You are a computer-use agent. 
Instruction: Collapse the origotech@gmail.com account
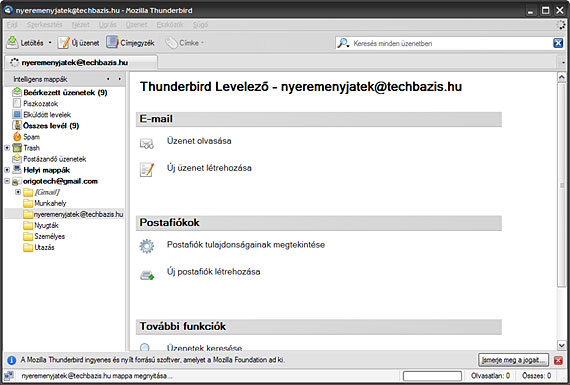pos(7,181)
